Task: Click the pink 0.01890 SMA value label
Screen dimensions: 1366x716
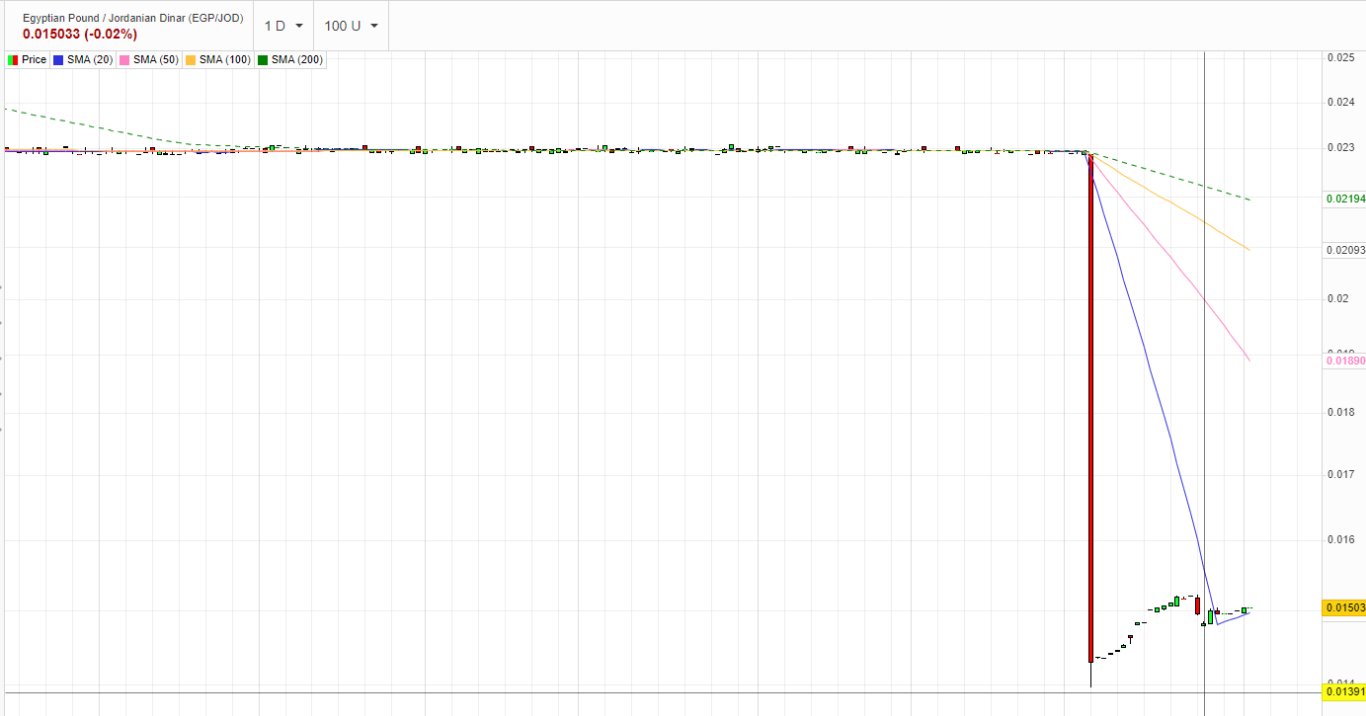Action: [x=1344, y=361]
